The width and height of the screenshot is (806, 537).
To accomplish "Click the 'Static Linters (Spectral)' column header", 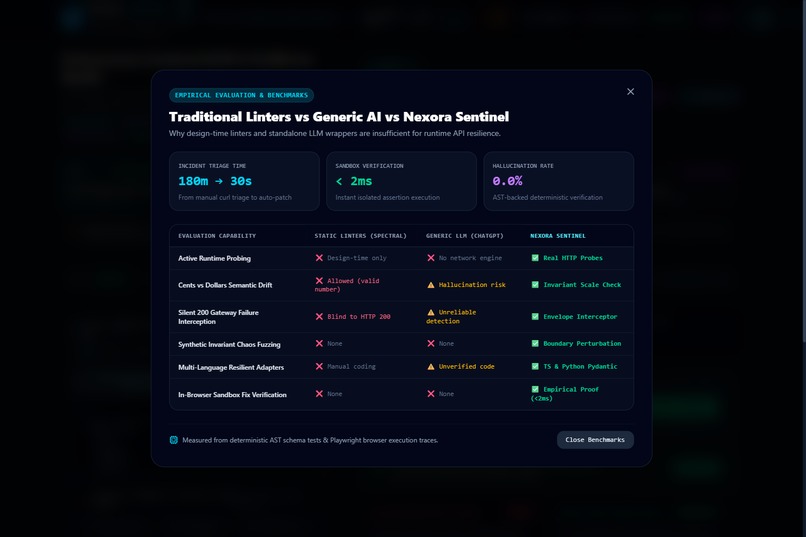I will [360, 236].
